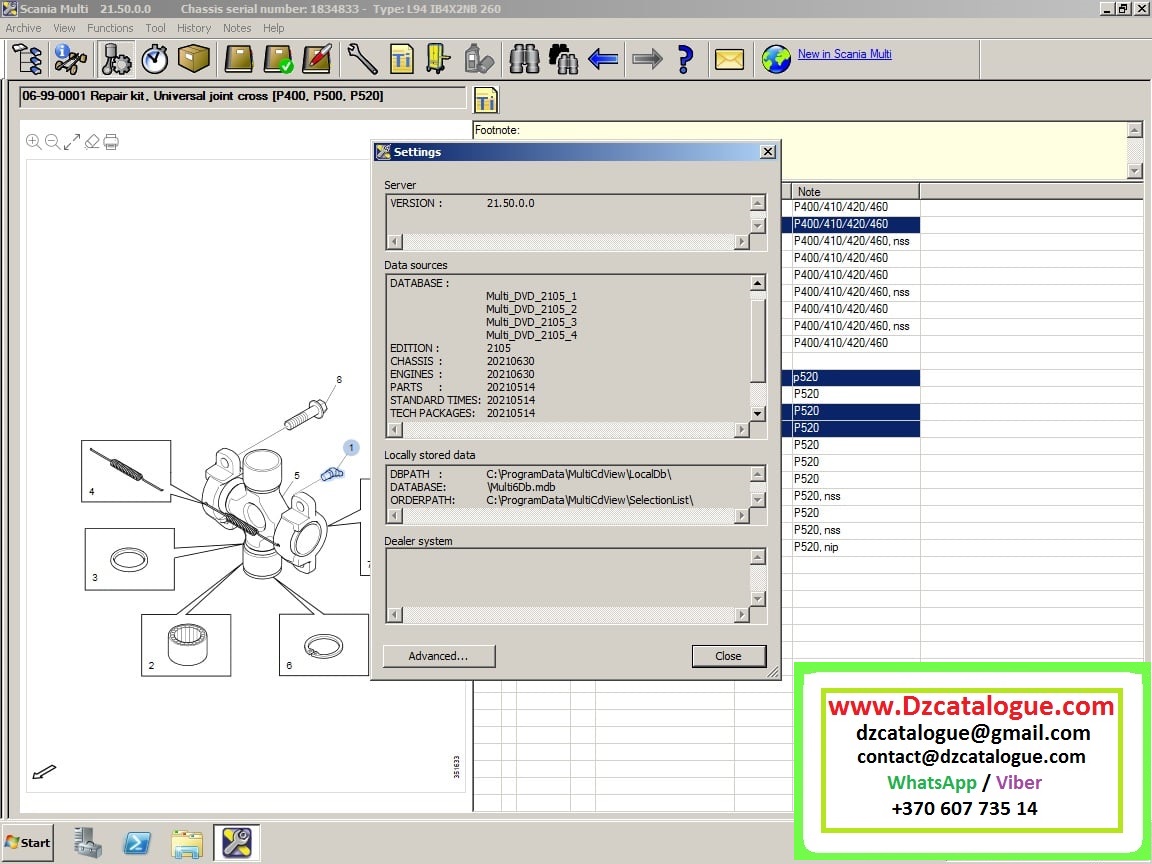Screen dimensions: 1152x864
Task: Open the Tool menu
Action: pyautogui.click(x=155, y=28)
